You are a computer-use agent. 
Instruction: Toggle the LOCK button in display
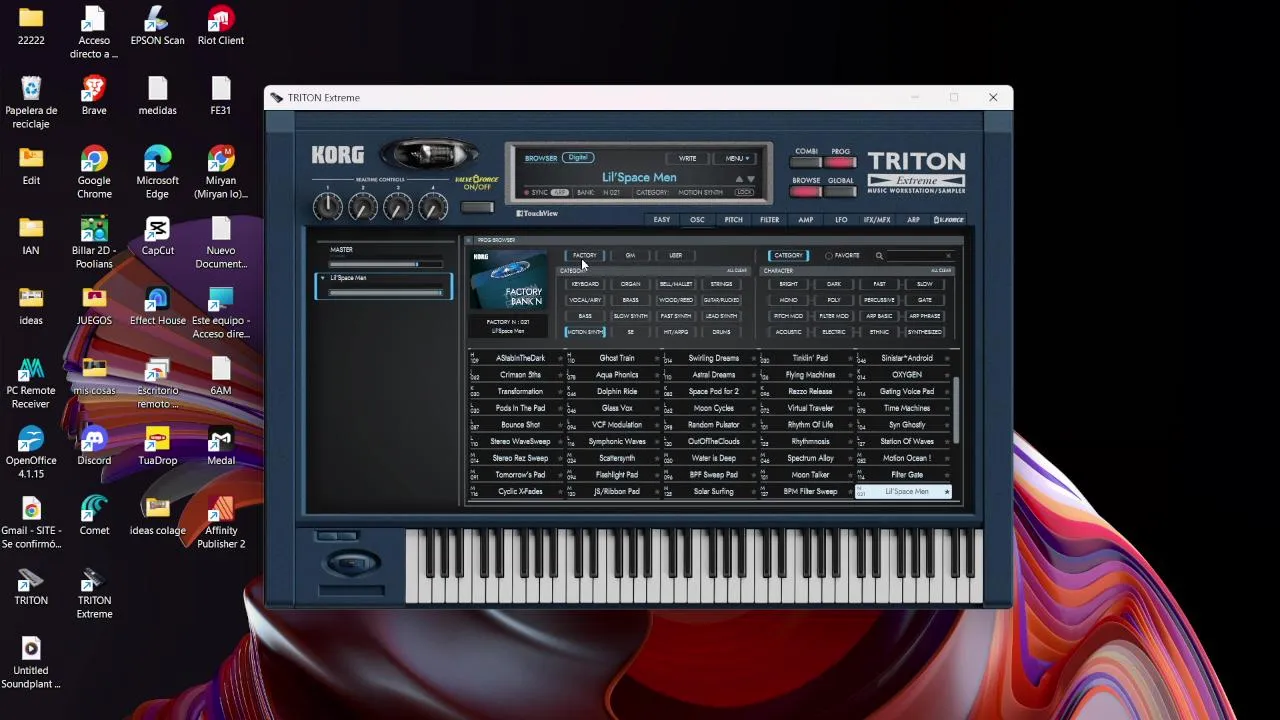click(745, 193)
